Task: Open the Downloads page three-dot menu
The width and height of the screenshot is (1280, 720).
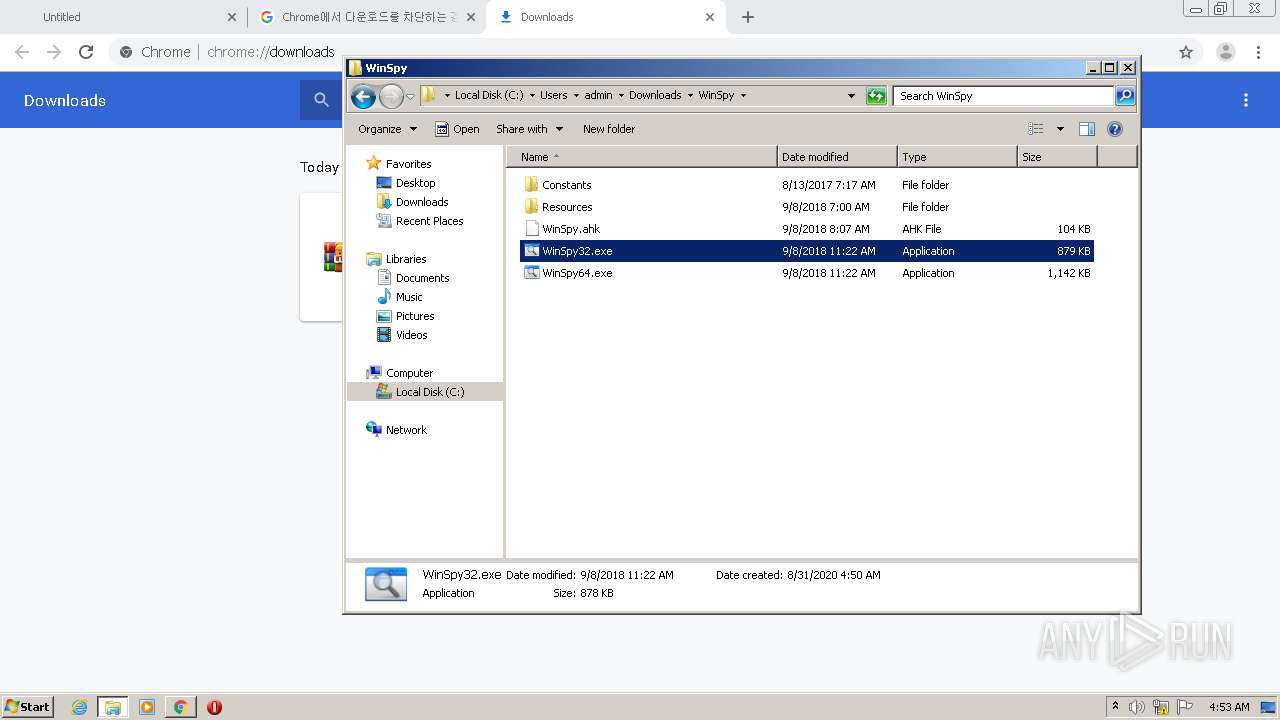Action: click(1246, 100)
